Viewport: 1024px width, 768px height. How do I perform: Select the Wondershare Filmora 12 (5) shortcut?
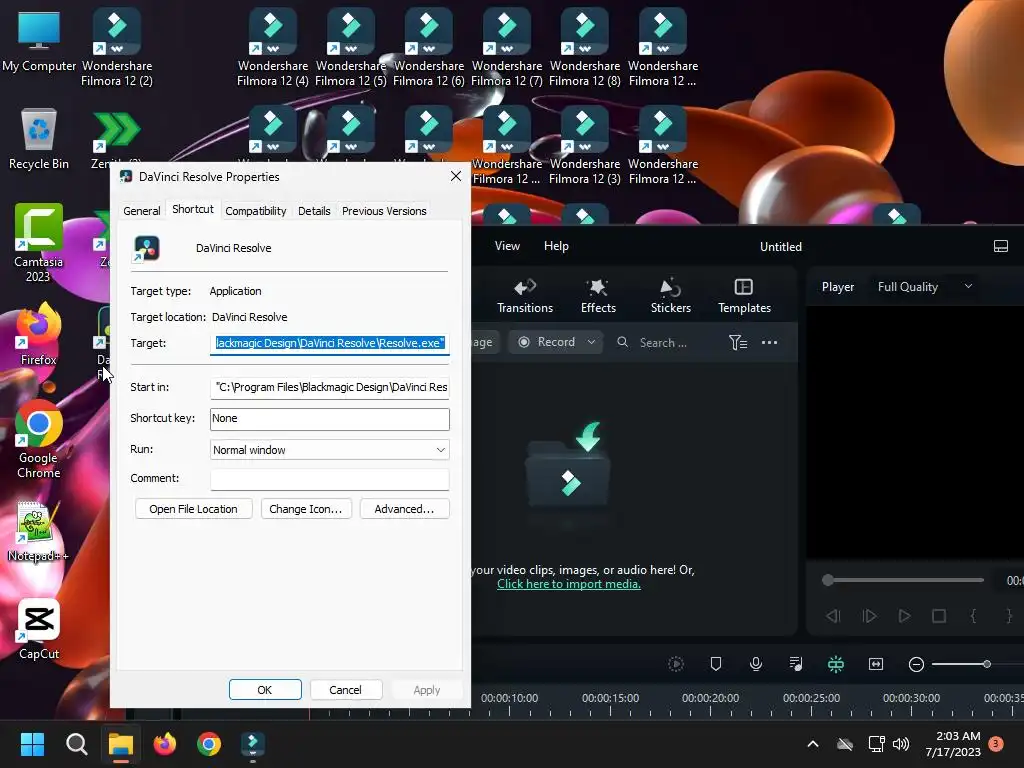(x=351, y=48)
